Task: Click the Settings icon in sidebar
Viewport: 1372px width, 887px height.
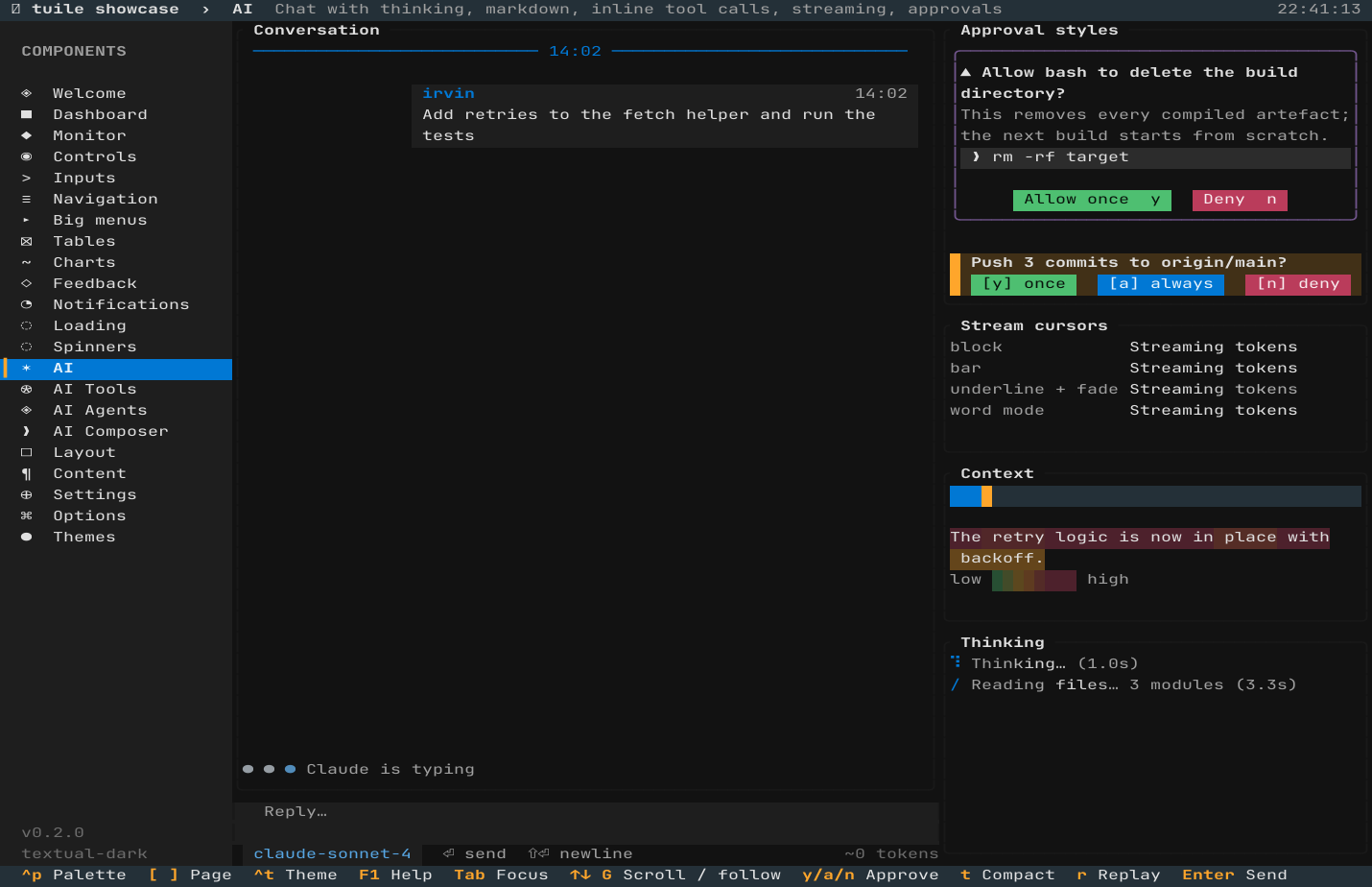Action: click(x=26, y=494)
